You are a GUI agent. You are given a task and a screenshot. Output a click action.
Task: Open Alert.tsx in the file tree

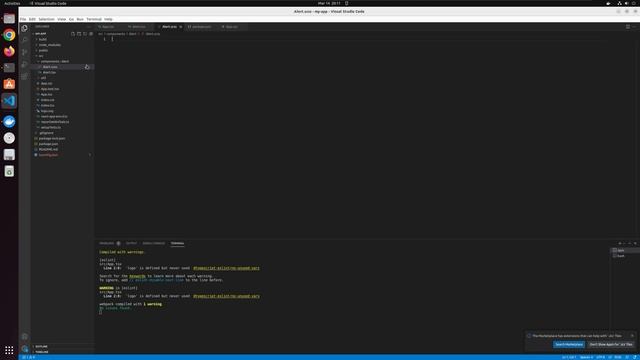49,73
